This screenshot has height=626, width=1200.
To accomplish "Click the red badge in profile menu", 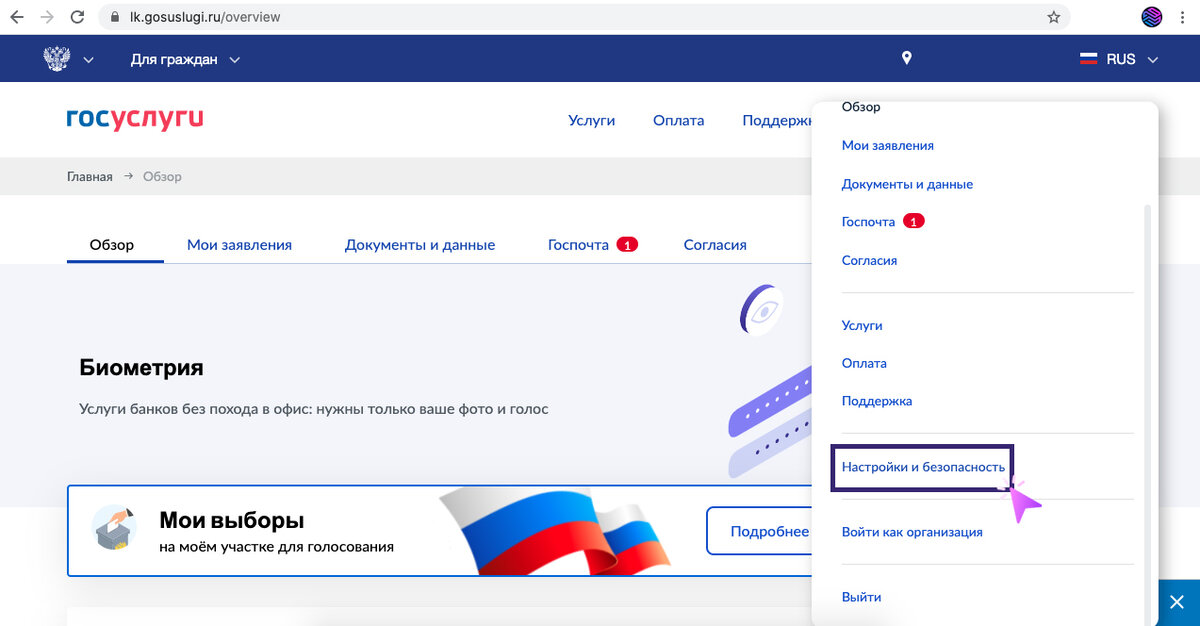I will click(913, 221).
